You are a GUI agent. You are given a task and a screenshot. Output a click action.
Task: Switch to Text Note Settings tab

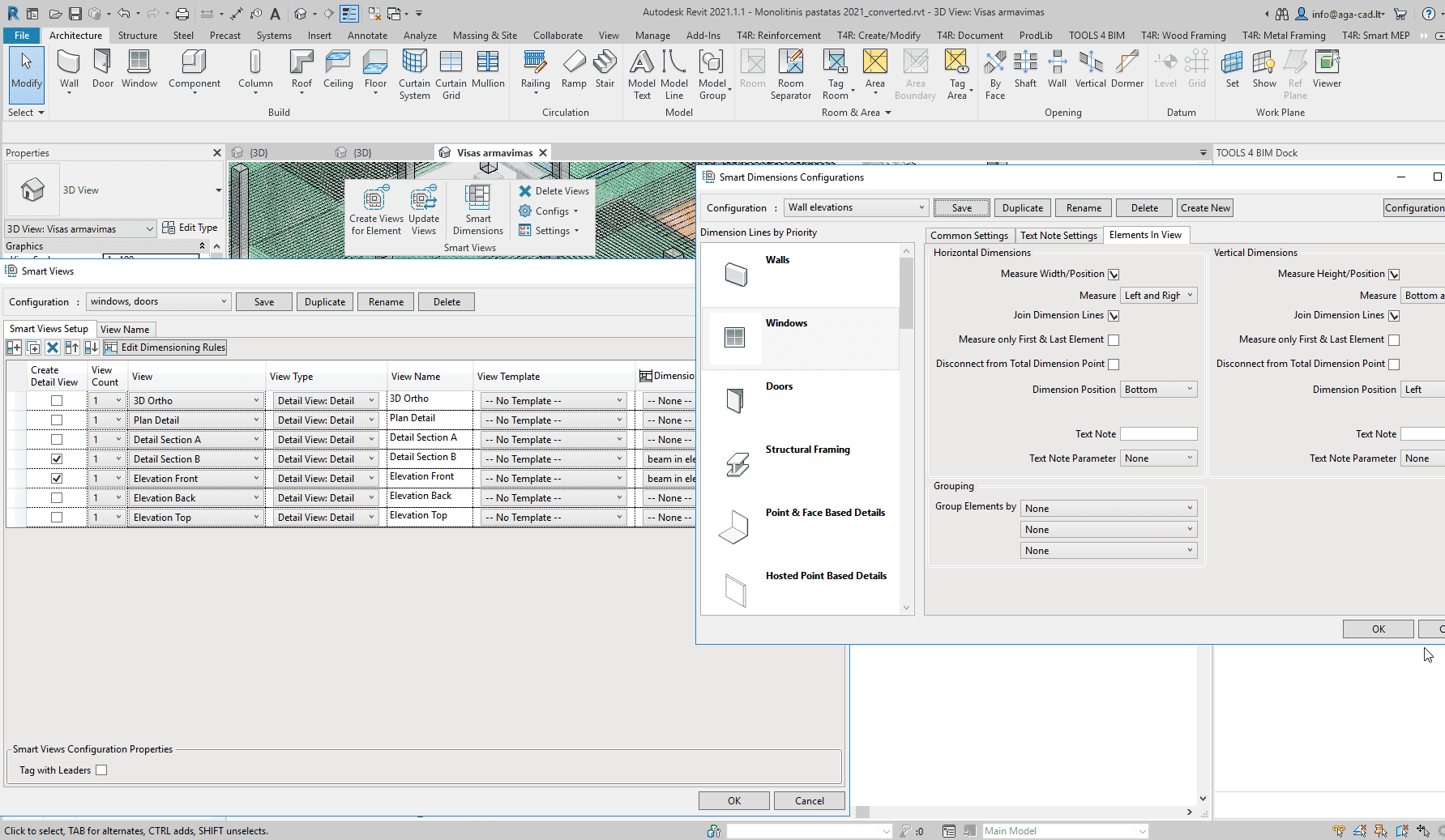click(1058, 236)
